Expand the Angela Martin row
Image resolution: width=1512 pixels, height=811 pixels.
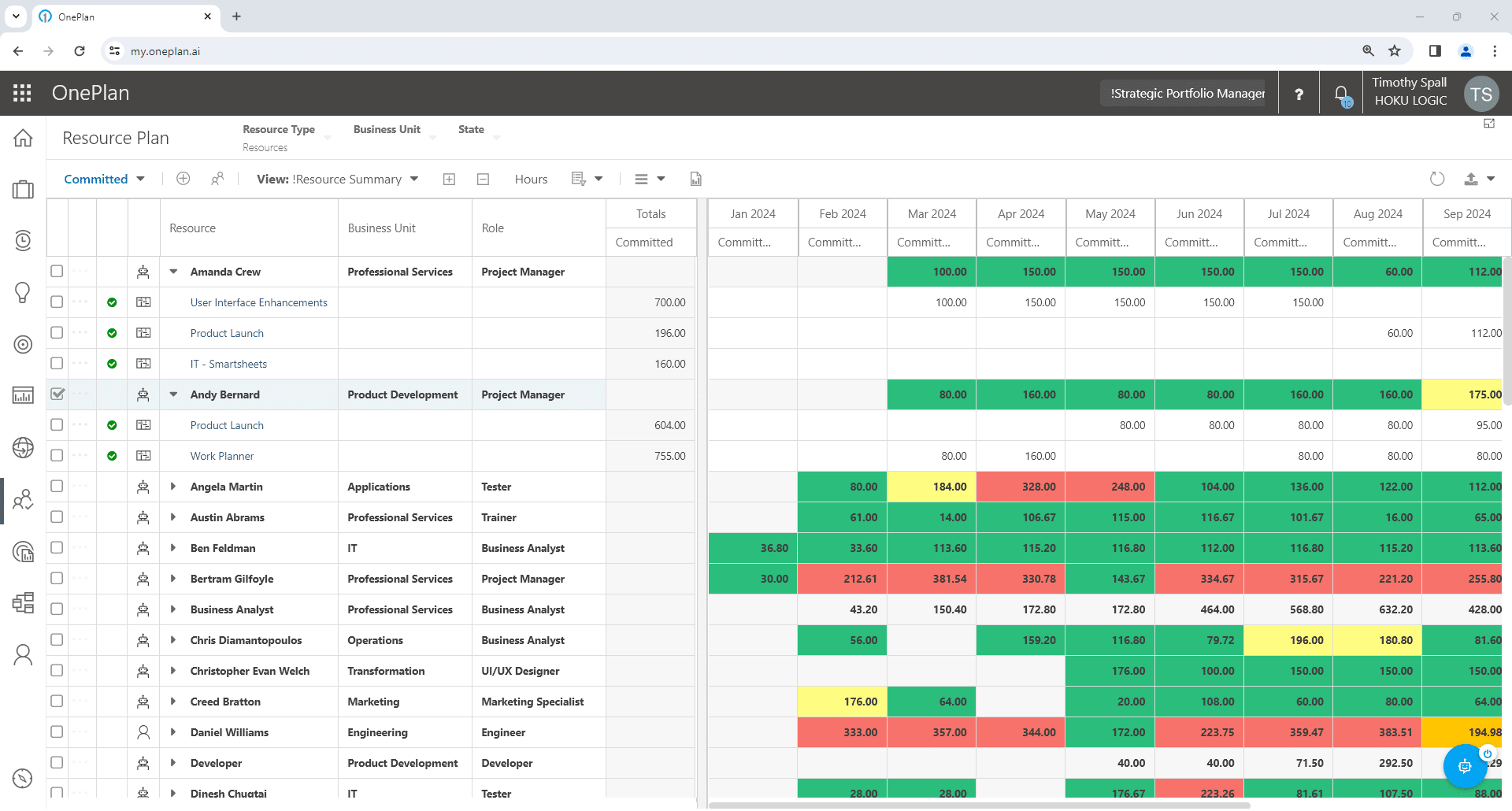pos(173,487)
